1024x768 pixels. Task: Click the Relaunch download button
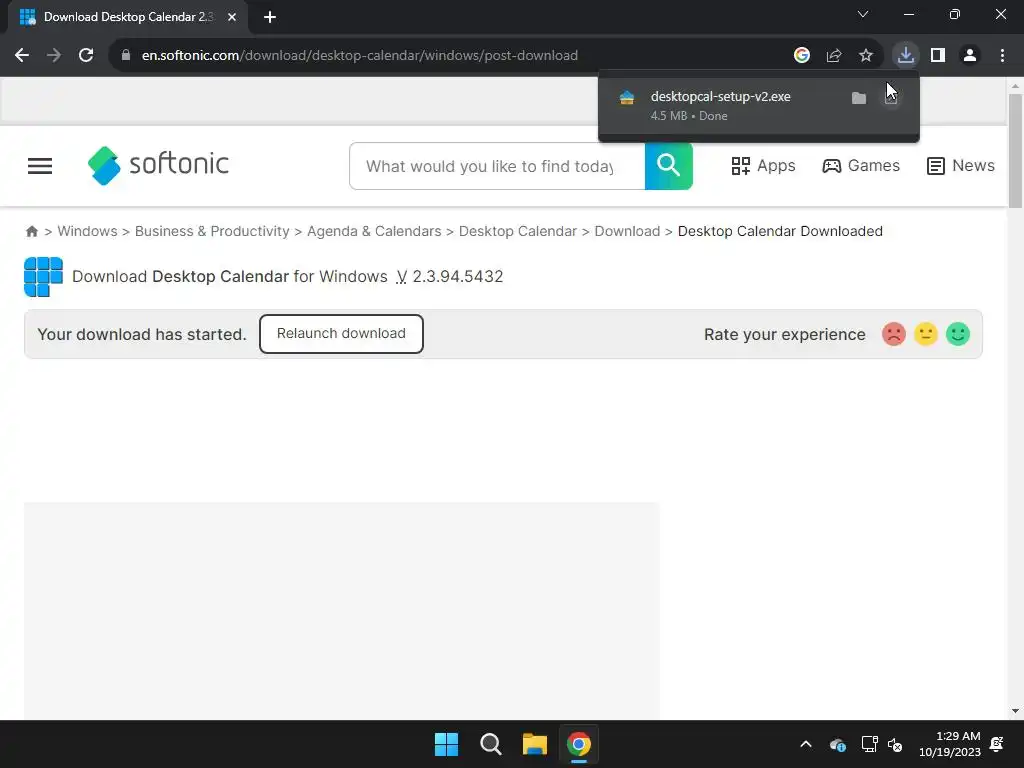[x=342, y=334]
